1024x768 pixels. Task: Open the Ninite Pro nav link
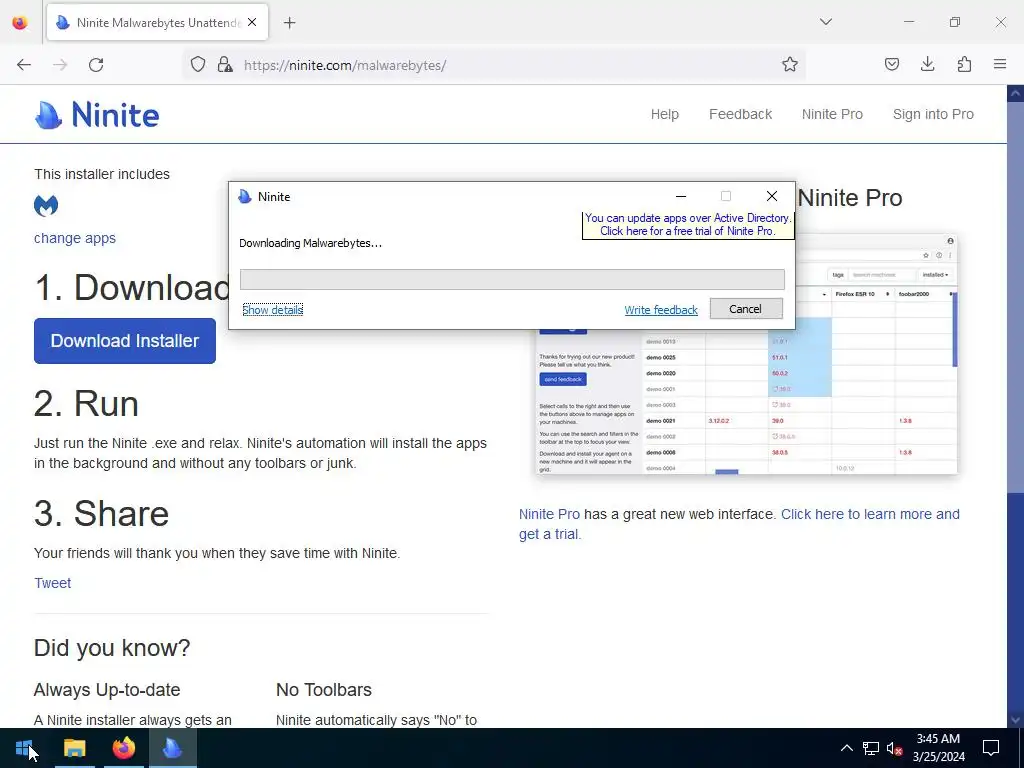(x=832, y=114)
